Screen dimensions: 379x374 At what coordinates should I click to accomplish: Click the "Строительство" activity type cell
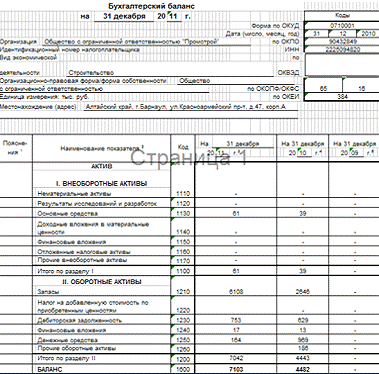click(170, 73)
